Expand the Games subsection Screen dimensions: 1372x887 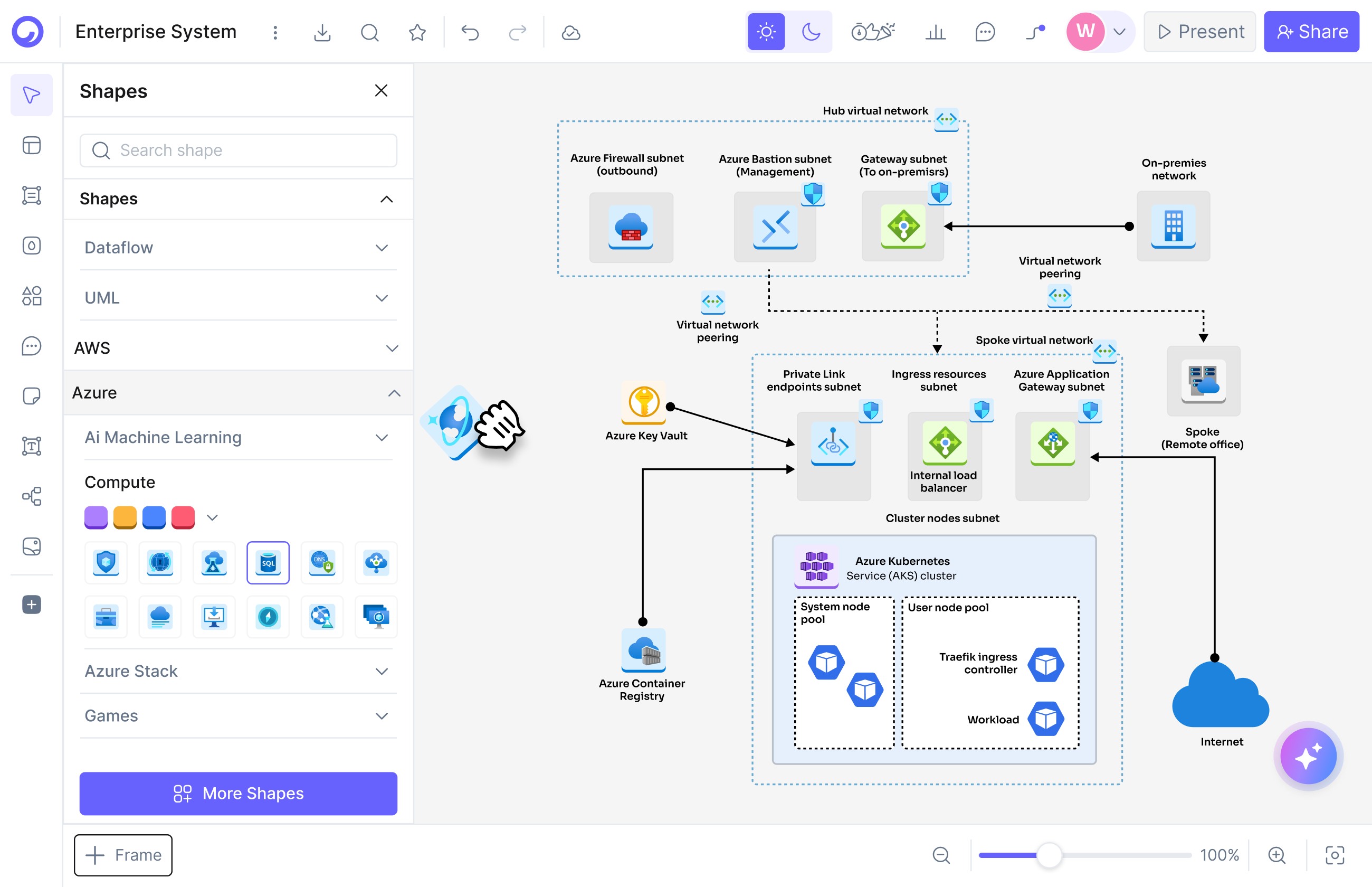(x=239, y=715)
